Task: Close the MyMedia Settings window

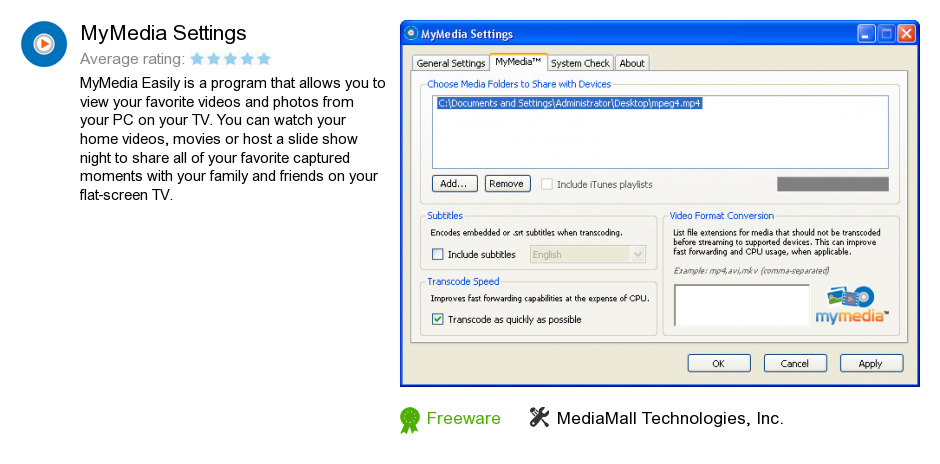Action: pyautogui.click(x=906, y=34)
